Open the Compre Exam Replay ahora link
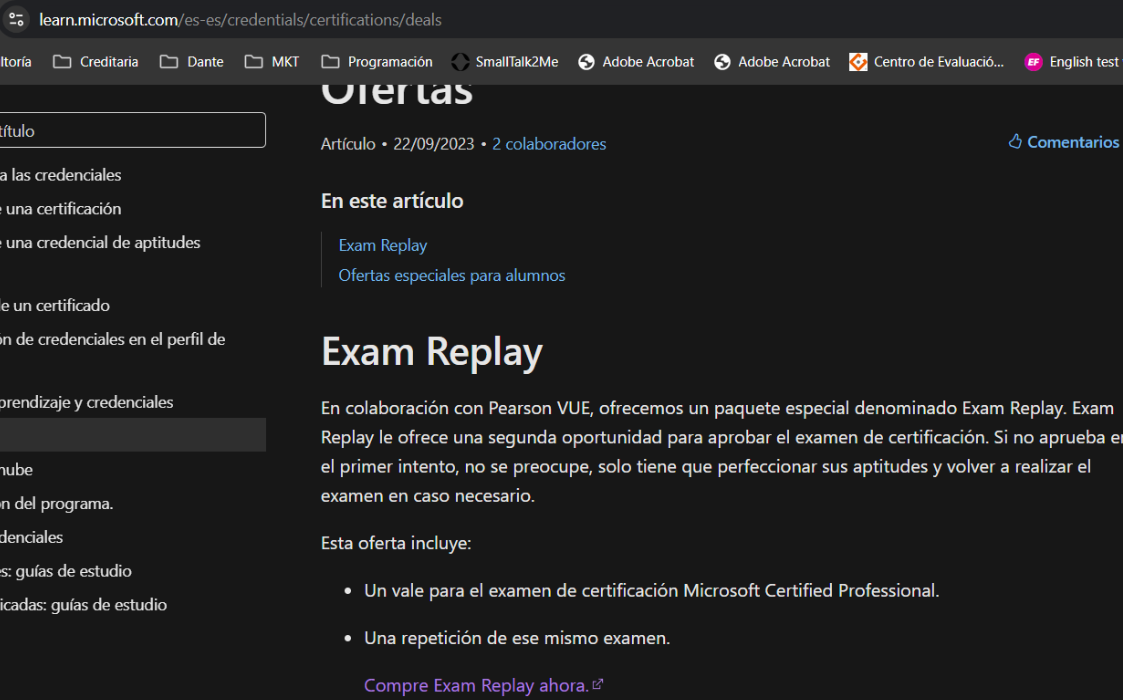Viewport: 1123px width, 700px height. point(483,686)
